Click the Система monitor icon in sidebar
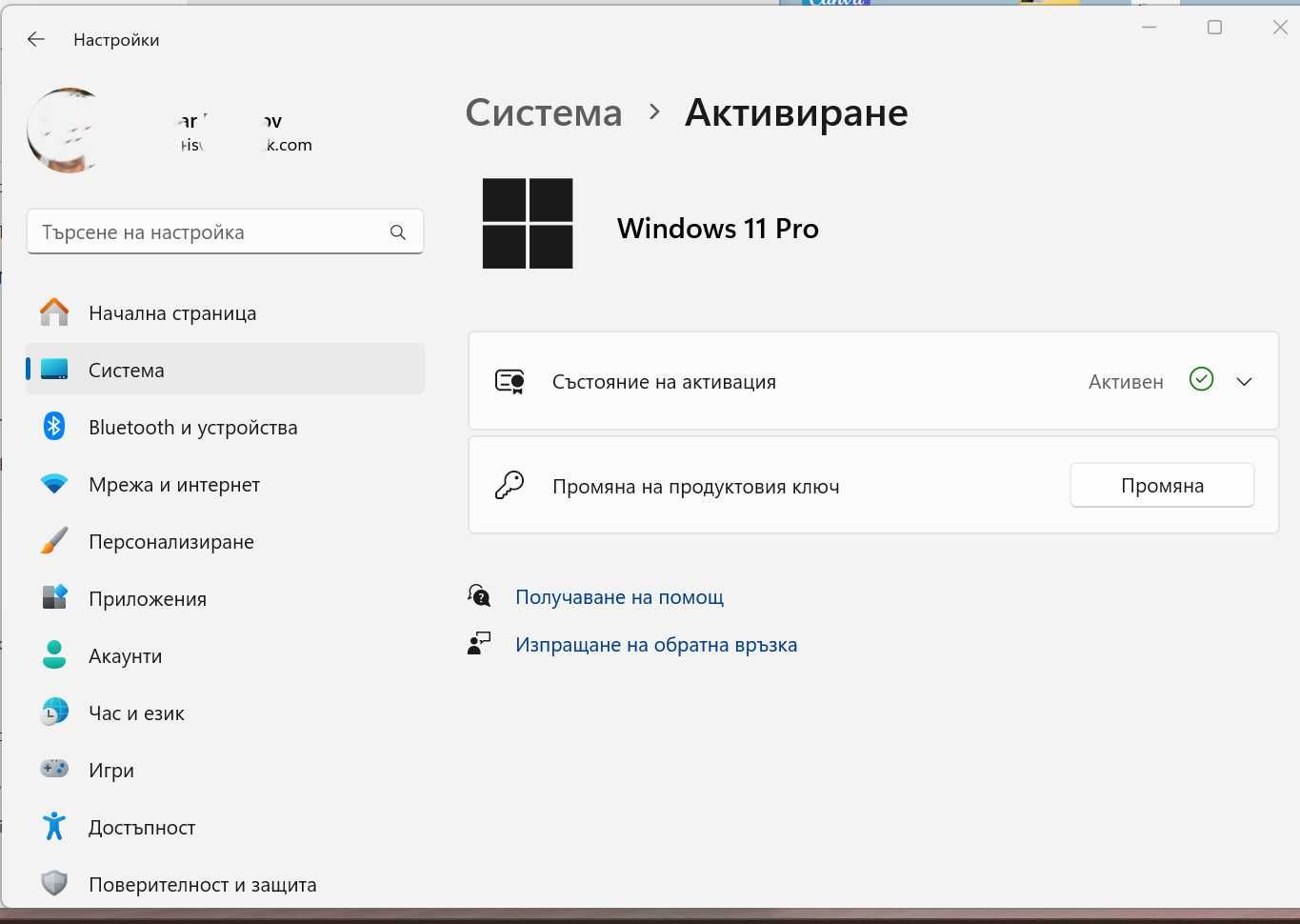 [x=54, y=370]
